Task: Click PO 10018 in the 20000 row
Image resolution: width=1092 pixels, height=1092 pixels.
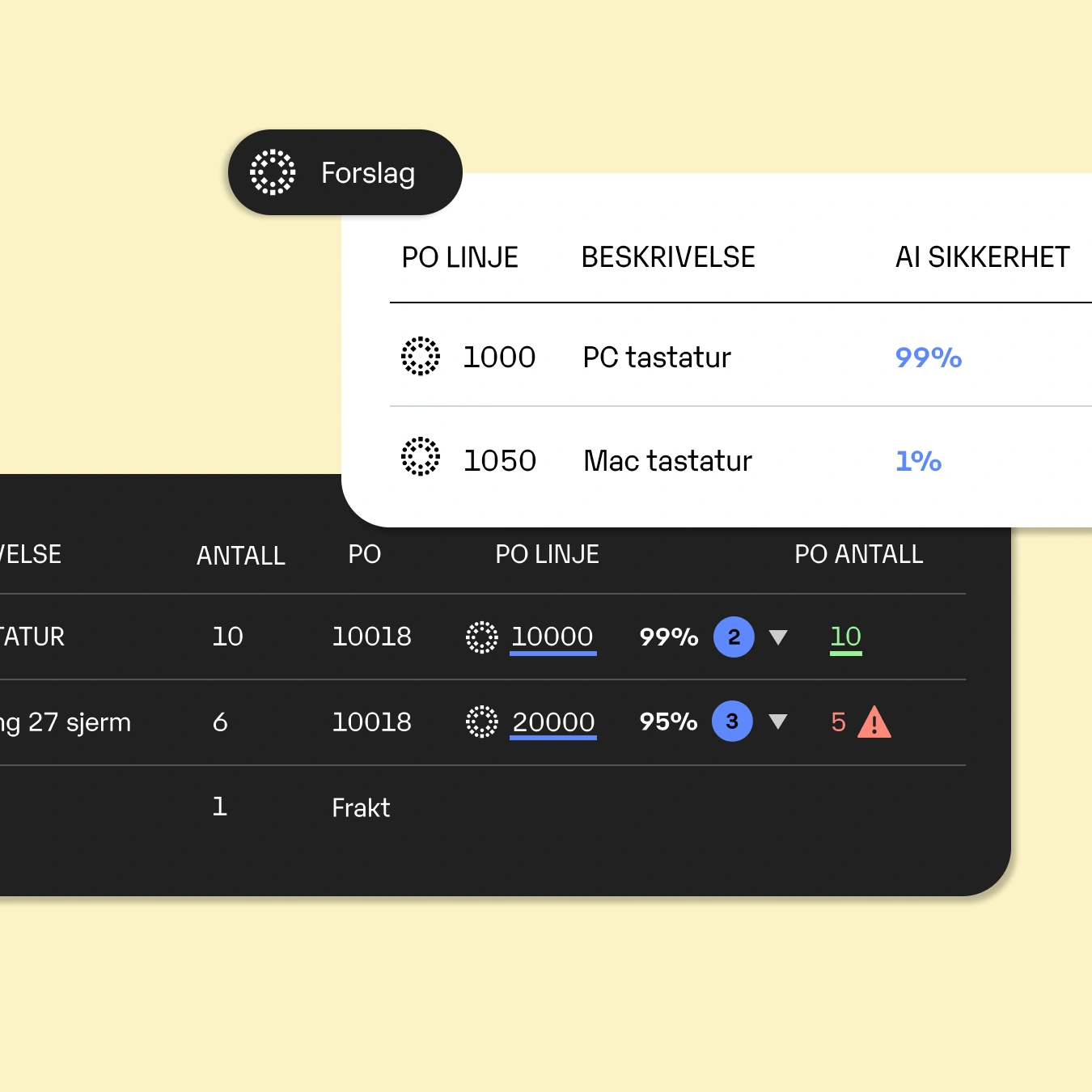Action: coord(372,722)
